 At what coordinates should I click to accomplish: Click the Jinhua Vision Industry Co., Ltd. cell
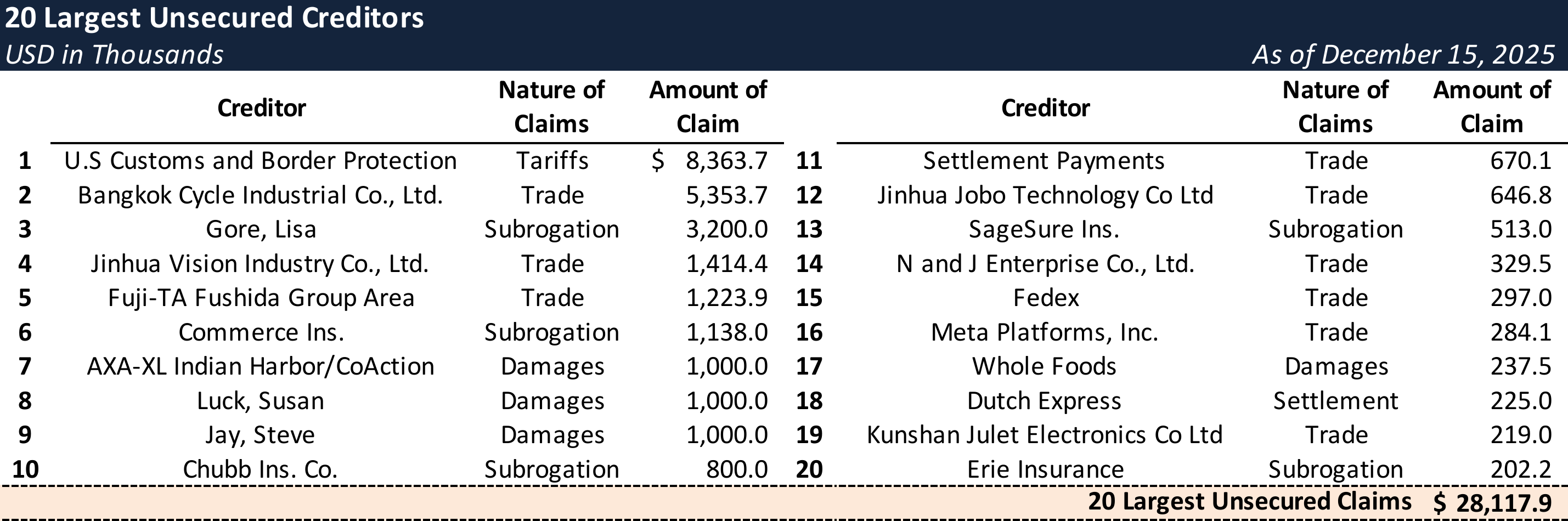[260, 264]
